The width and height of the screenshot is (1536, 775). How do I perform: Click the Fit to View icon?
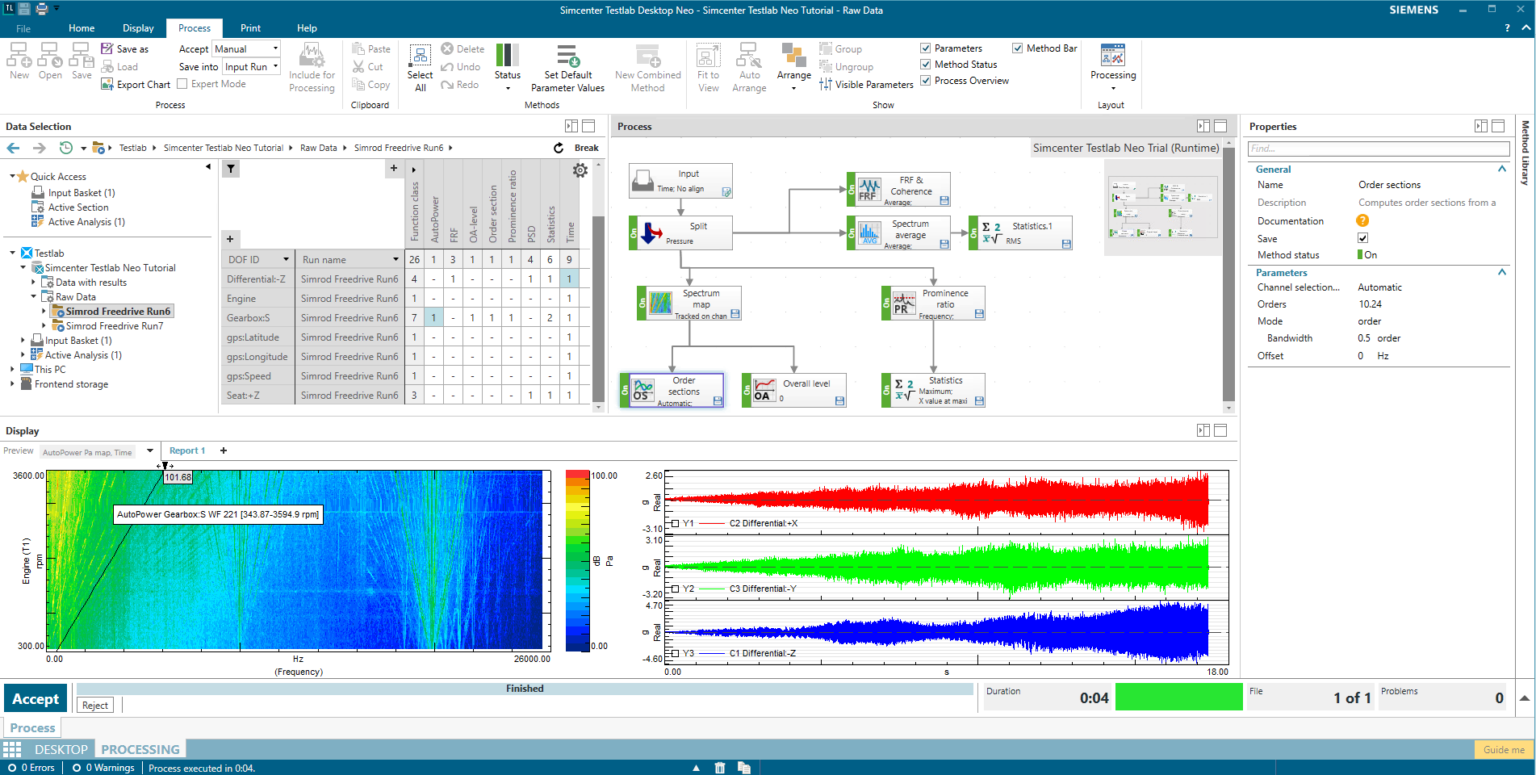[x=707, y=67]
